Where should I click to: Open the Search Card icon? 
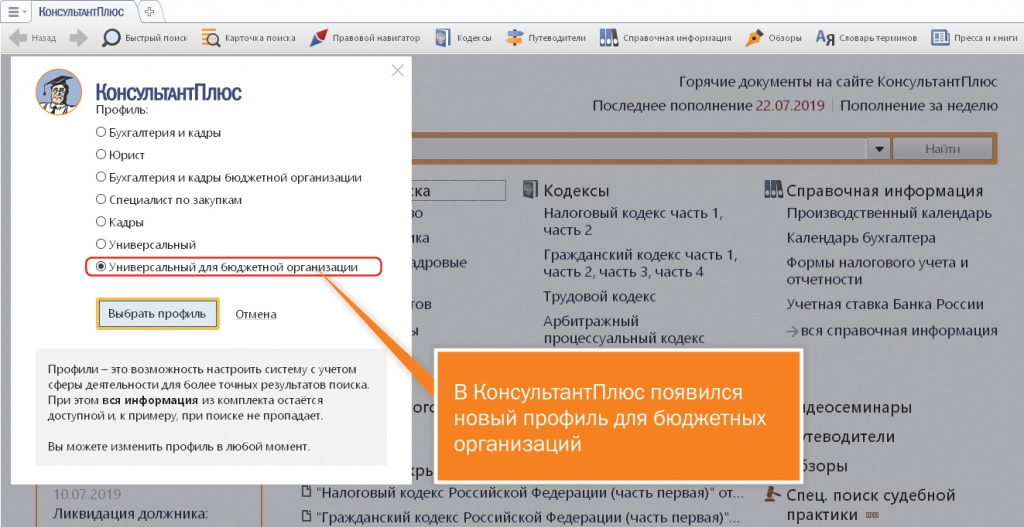[x=210, y=38]
